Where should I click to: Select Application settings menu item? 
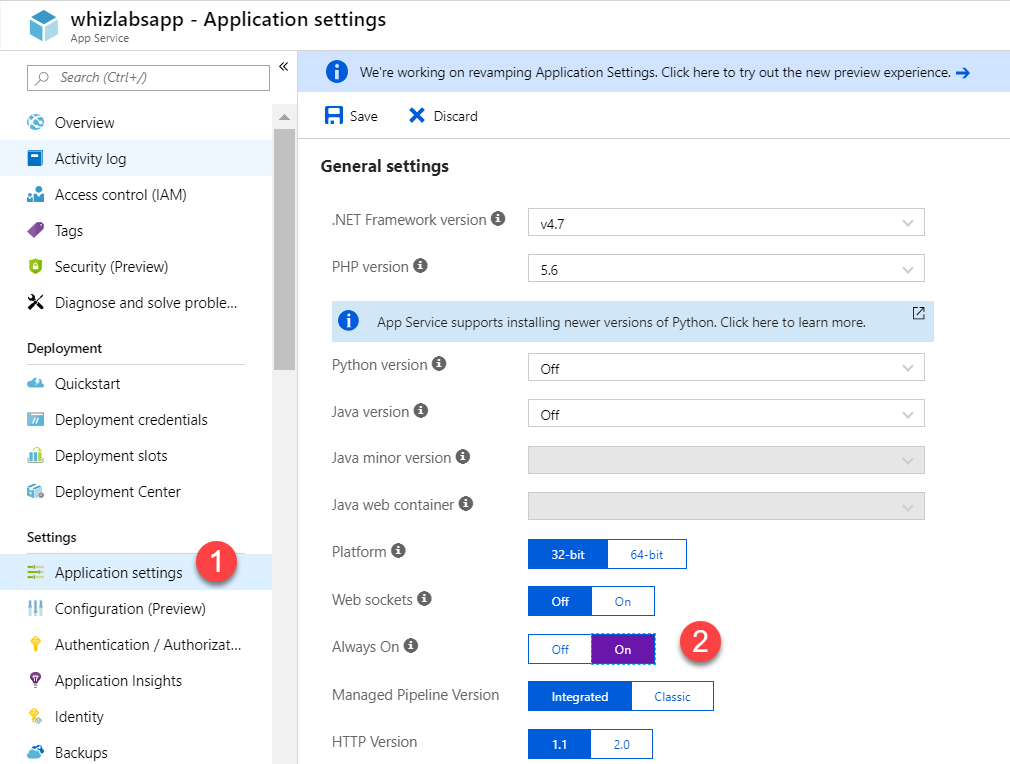pos(136,572)
